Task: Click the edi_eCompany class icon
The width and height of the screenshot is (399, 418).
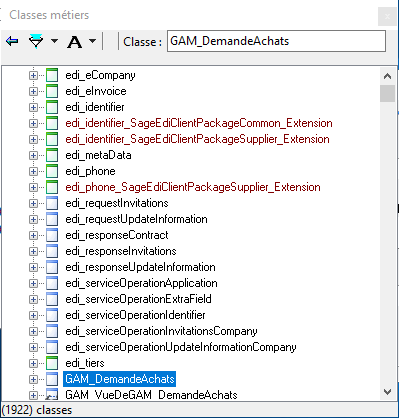Action: (52, 75)
